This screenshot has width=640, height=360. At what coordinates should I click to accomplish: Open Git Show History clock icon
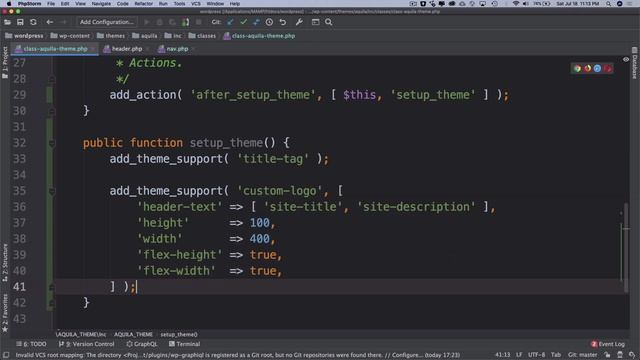269,22
